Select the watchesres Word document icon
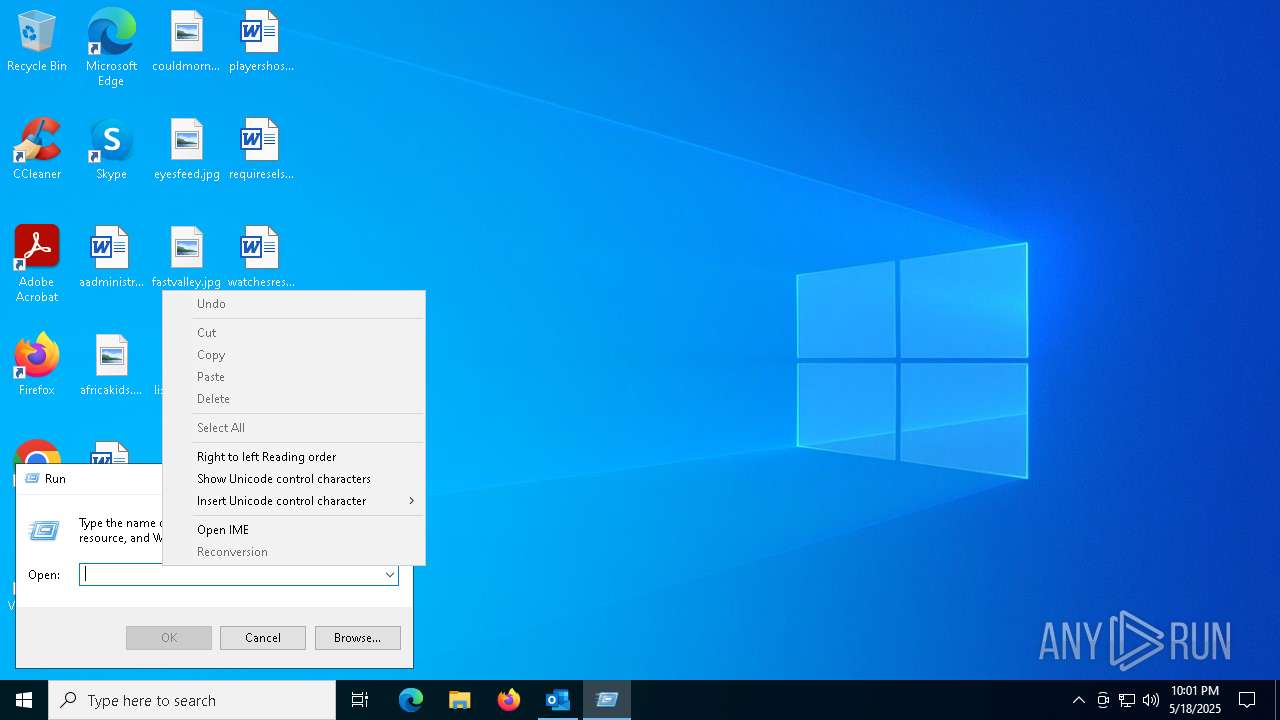 [261, 258]
